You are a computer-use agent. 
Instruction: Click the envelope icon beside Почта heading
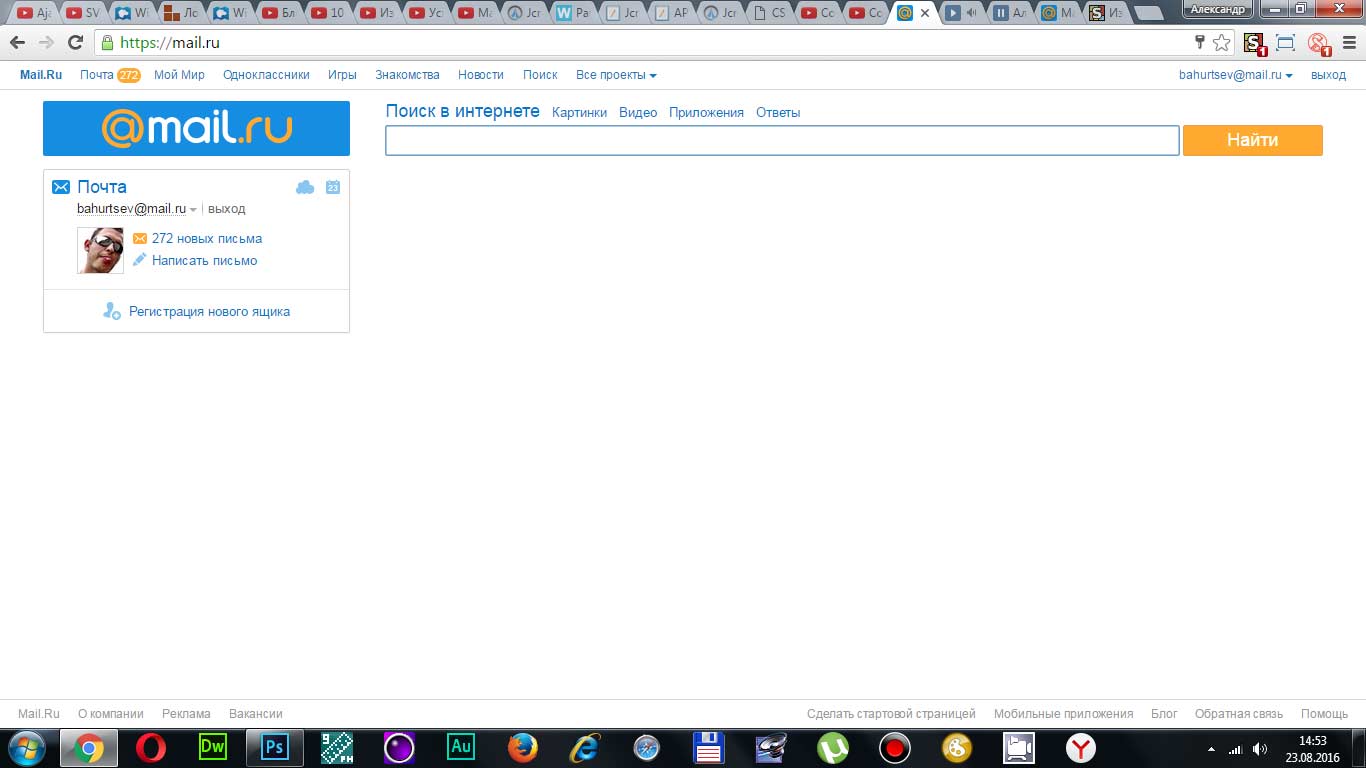(61, 187)
